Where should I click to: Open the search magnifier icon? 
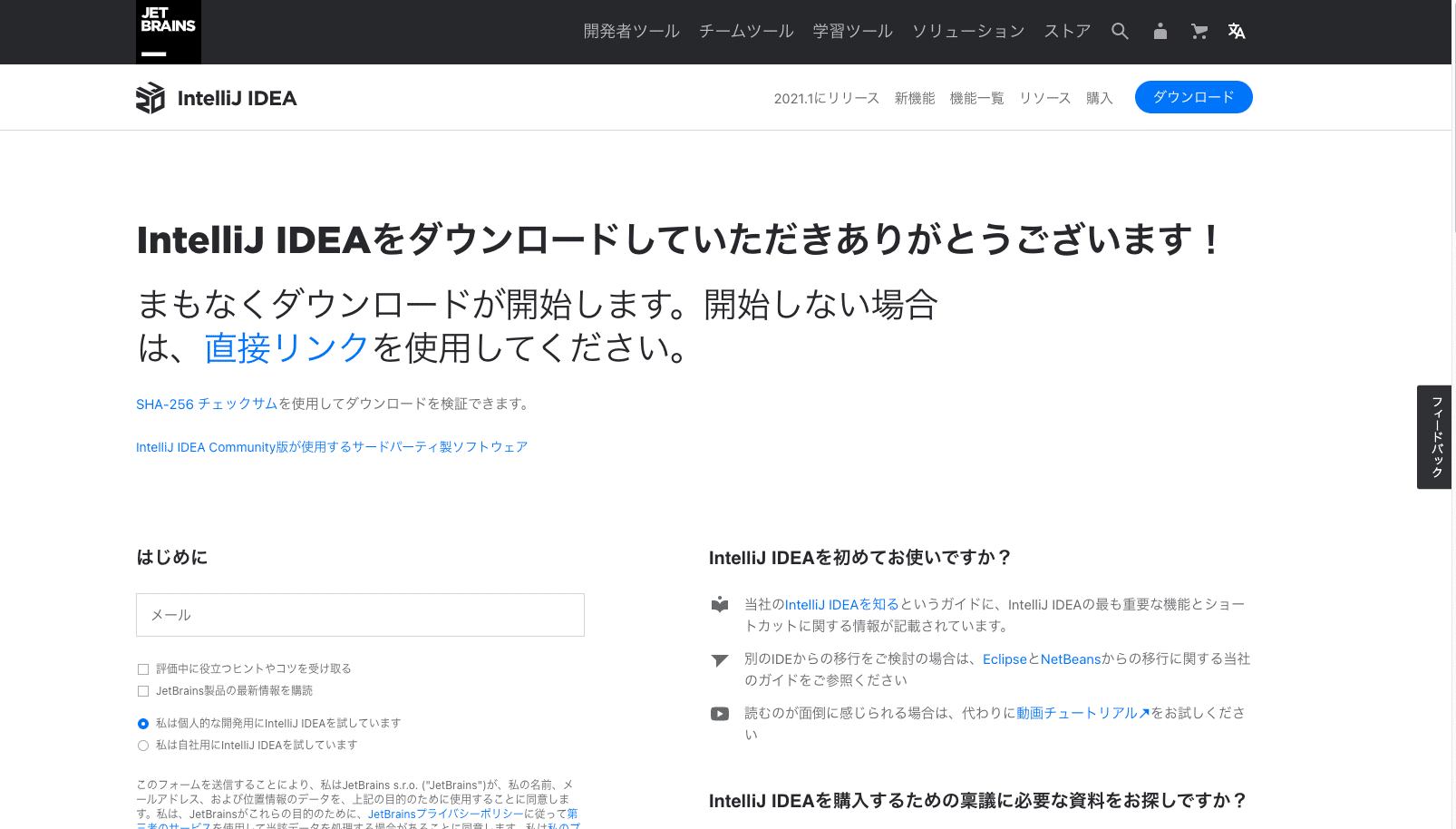(x=1120, y=31)
